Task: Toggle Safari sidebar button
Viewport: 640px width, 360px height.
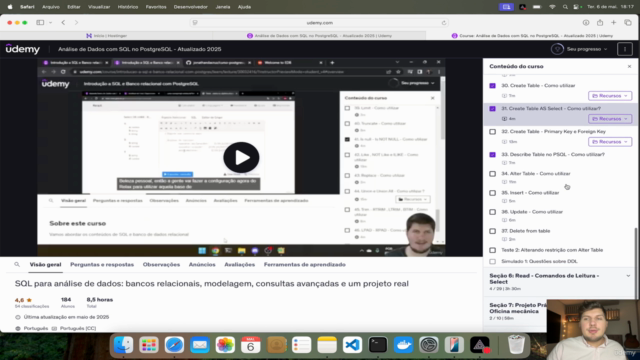Action: point(40,23)
